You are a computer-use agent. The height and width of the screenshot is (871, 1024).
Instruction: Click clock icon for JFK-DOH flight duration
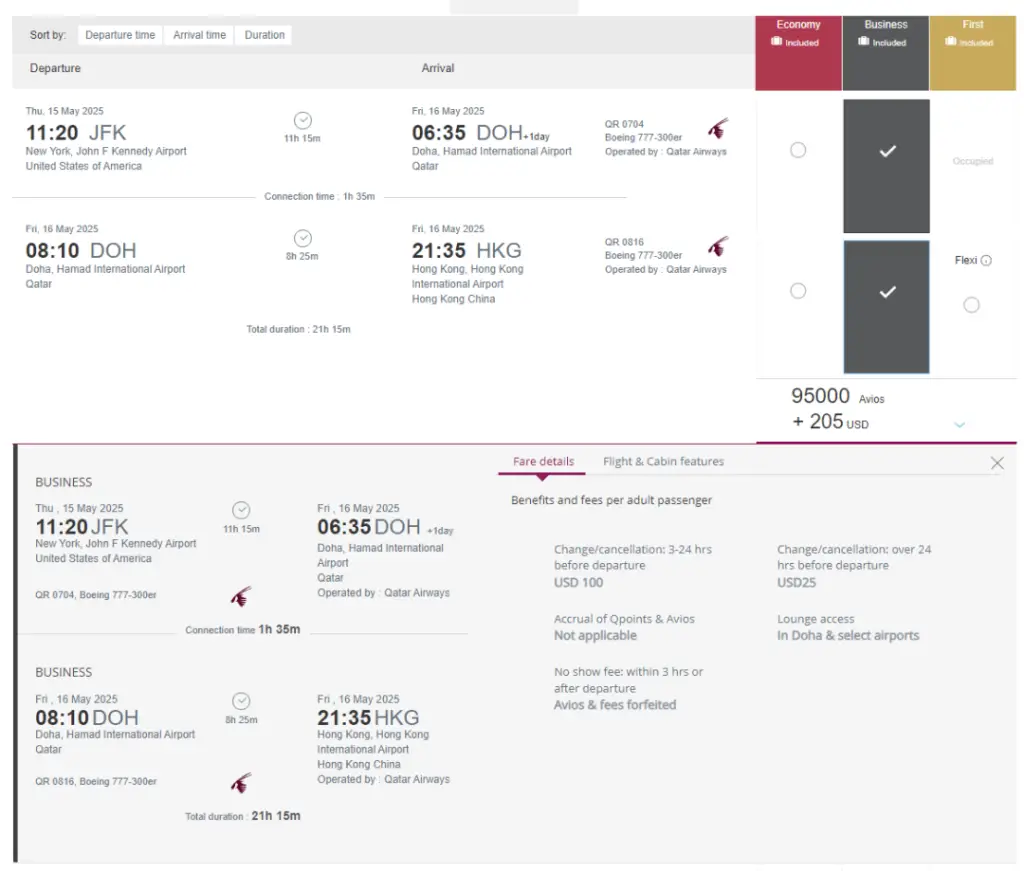[x=302, y=120]
